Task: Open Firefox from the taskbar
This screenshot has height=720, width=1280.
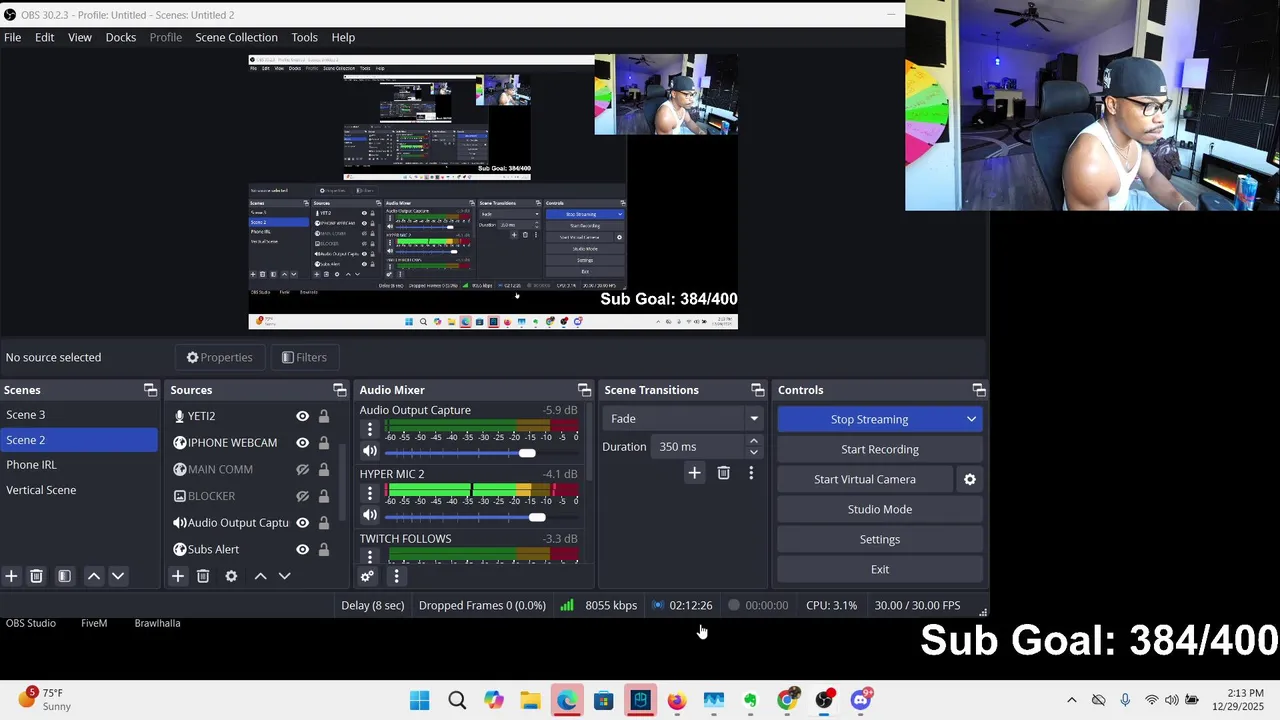Action: point(677,700)
